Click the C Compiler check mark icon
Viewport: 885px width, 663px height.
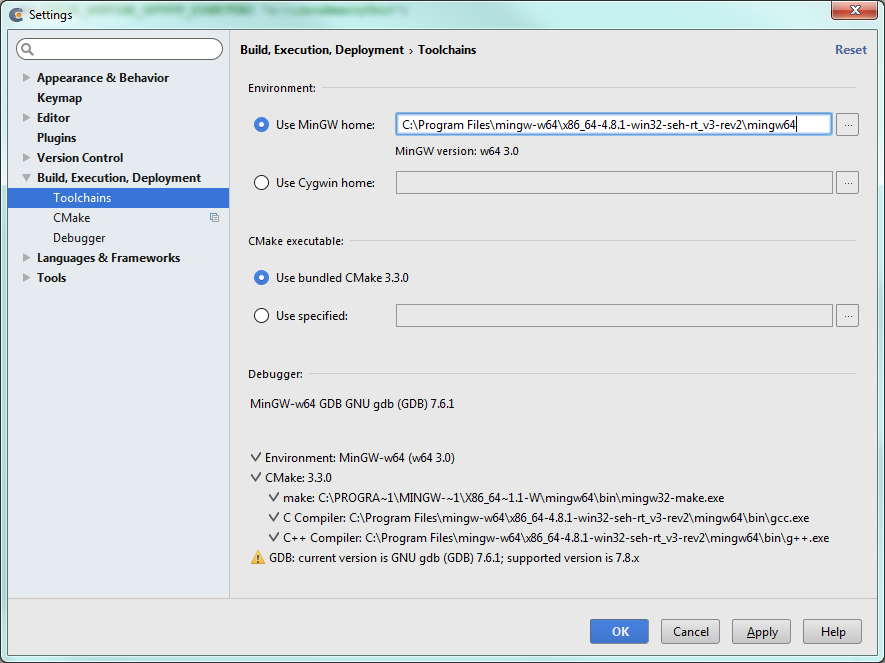[274, 517]
